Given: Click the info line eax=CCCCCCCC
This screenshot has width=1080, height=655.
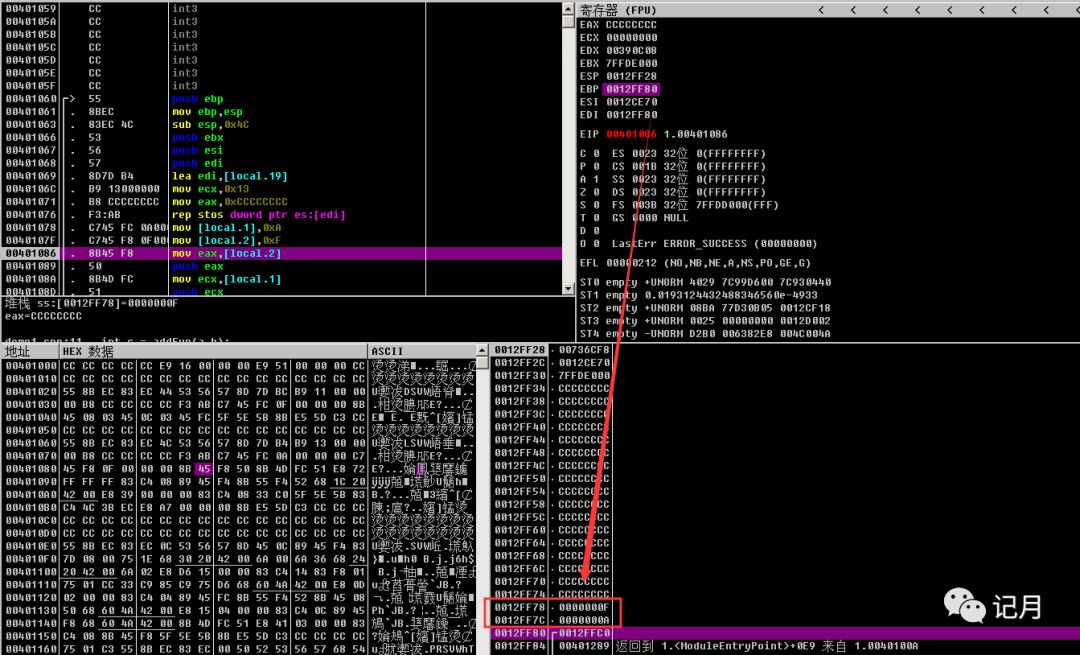Looking at the screenshot, I should click(43, 316).
